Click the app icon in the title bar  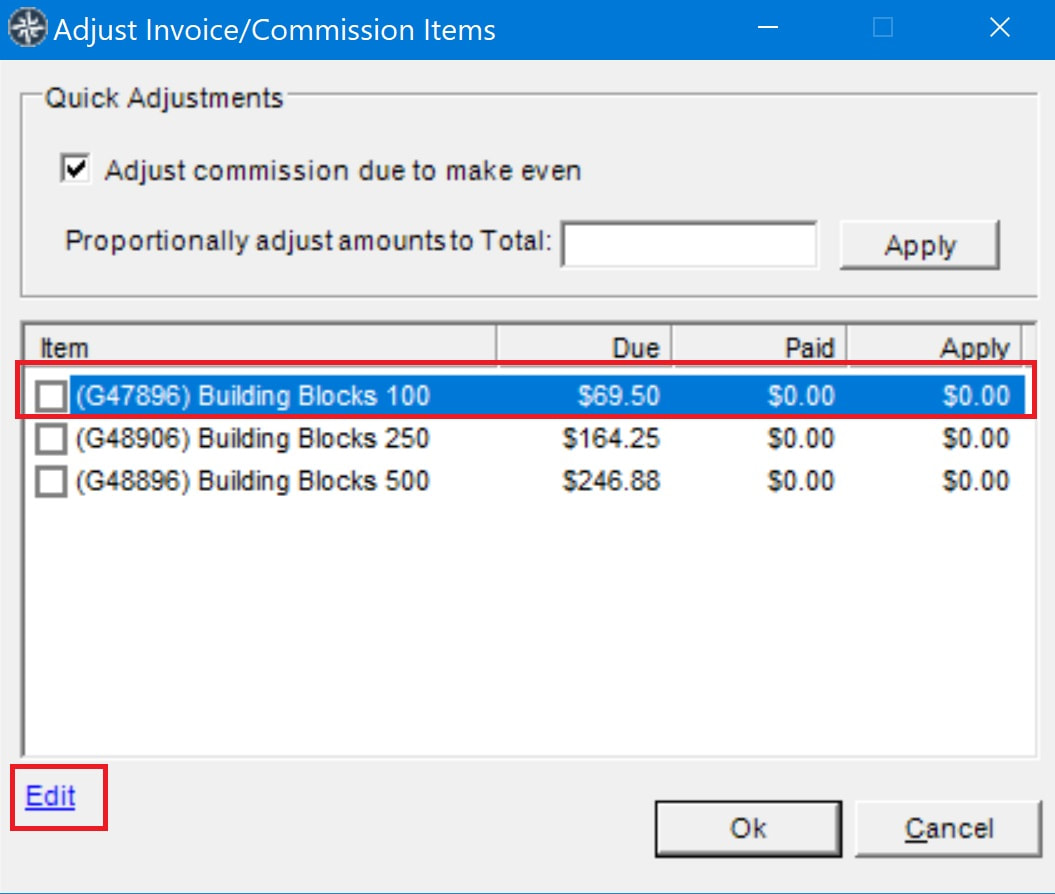point(27,28)
